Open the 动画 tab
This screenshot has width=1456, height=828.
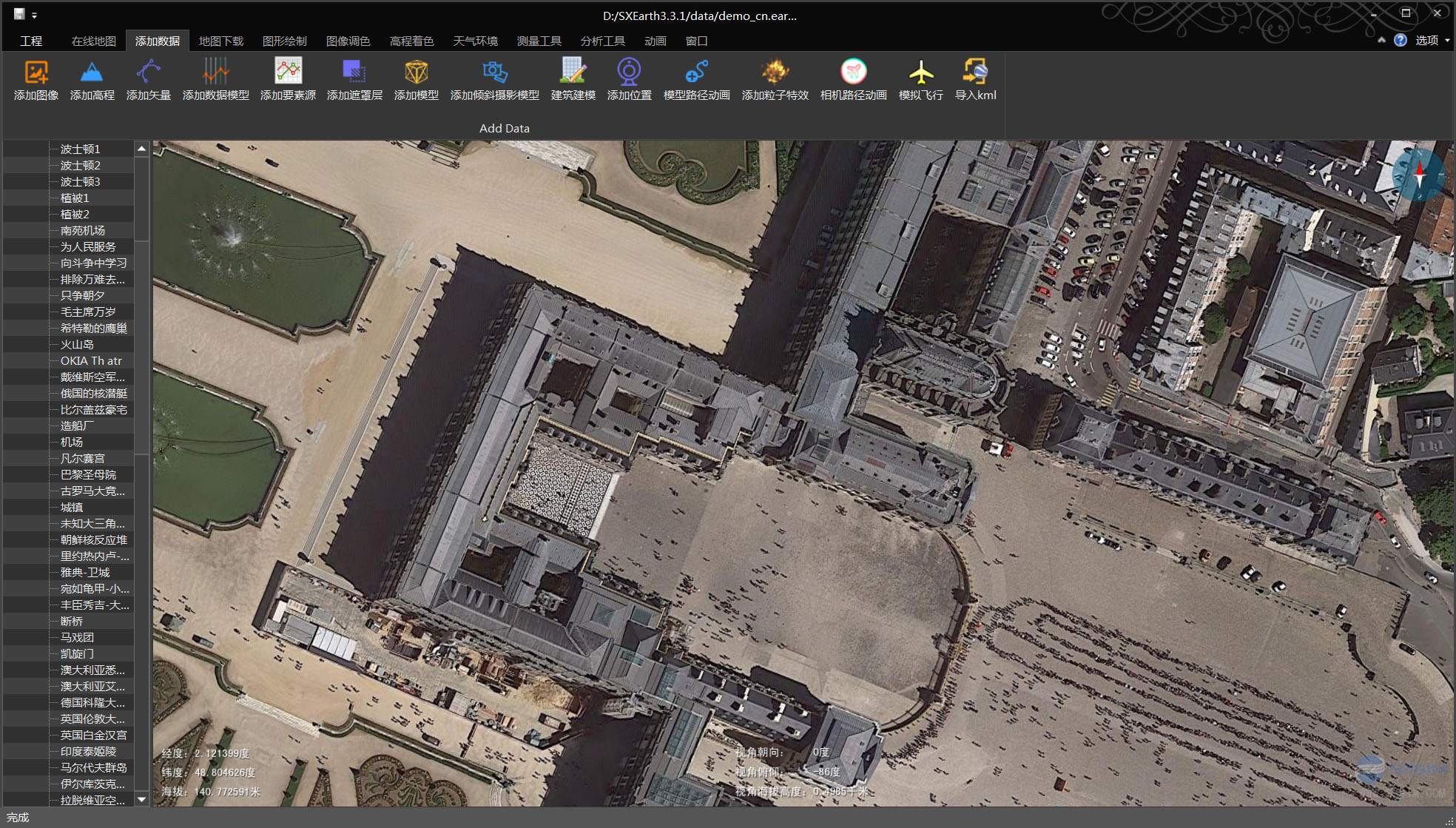[x=655, y=41]
